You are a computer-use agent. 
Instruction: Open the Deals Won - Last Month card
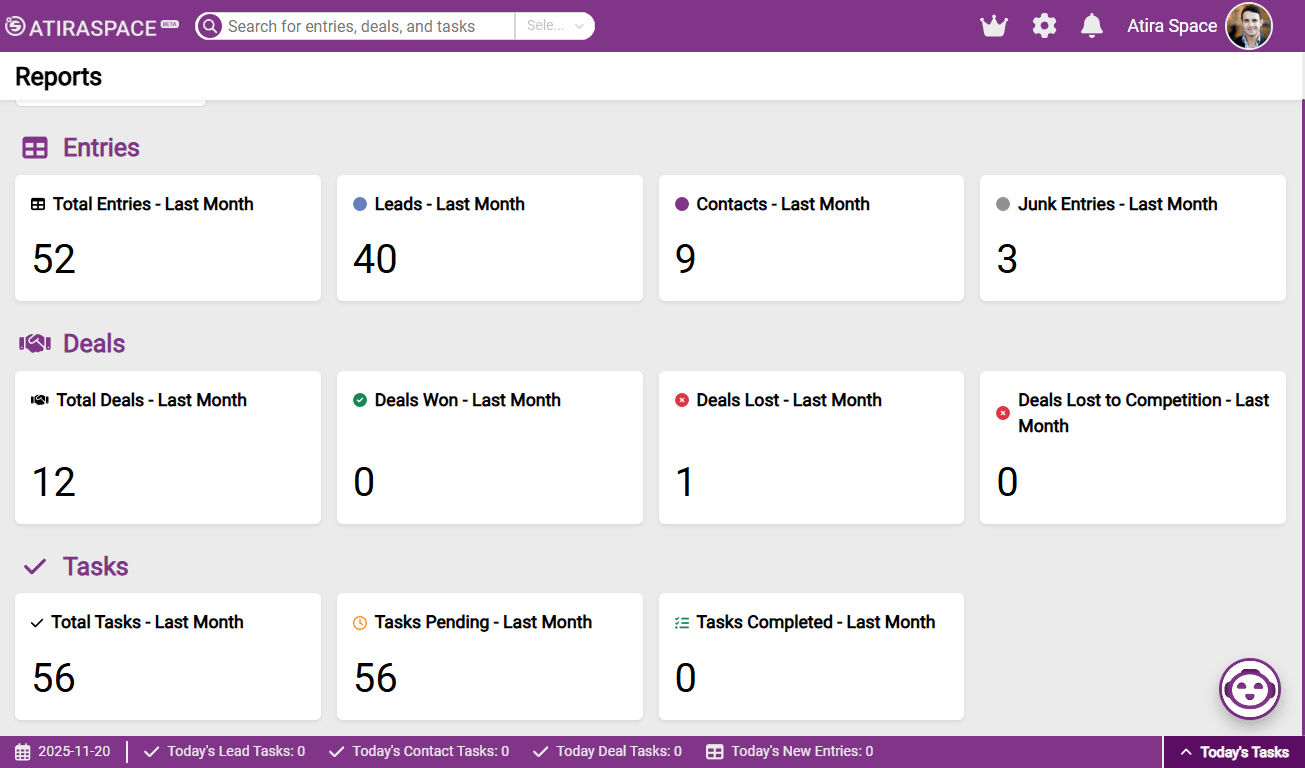tap(489, 447)
